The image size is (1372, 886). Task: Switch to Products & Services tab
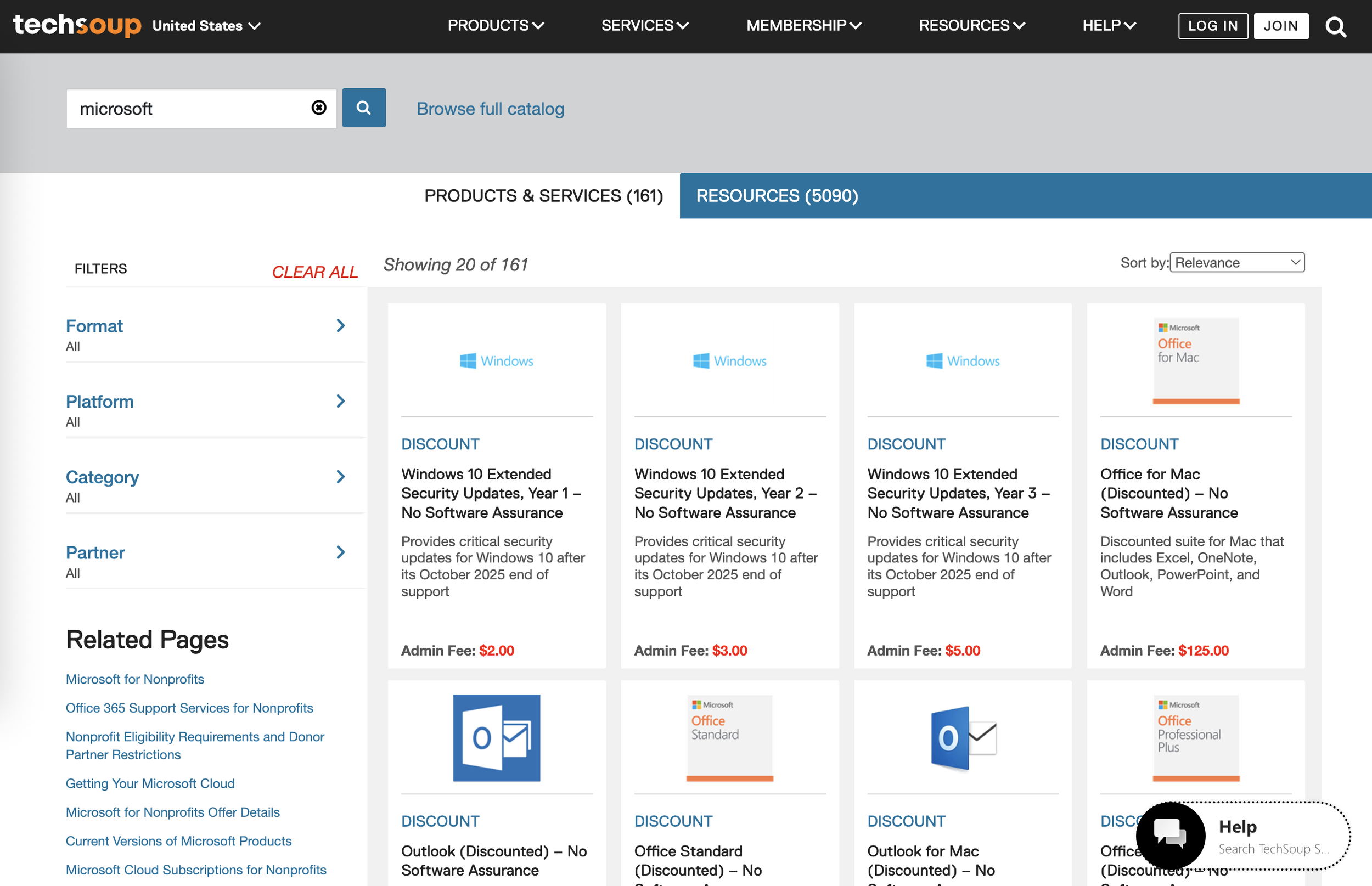pyautogui.click(x=543, y=196)
